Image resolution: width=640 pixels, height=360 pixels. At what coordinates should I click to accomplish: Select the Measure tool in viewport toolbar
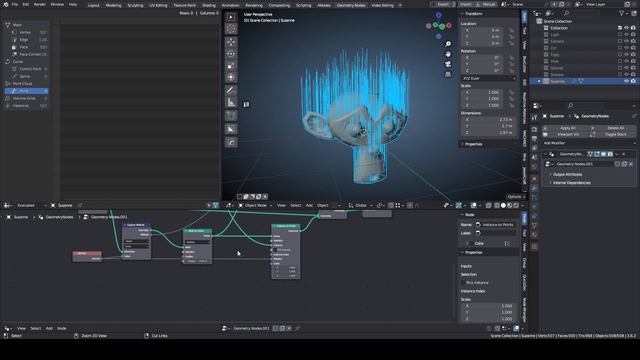[x=231, y=102]
